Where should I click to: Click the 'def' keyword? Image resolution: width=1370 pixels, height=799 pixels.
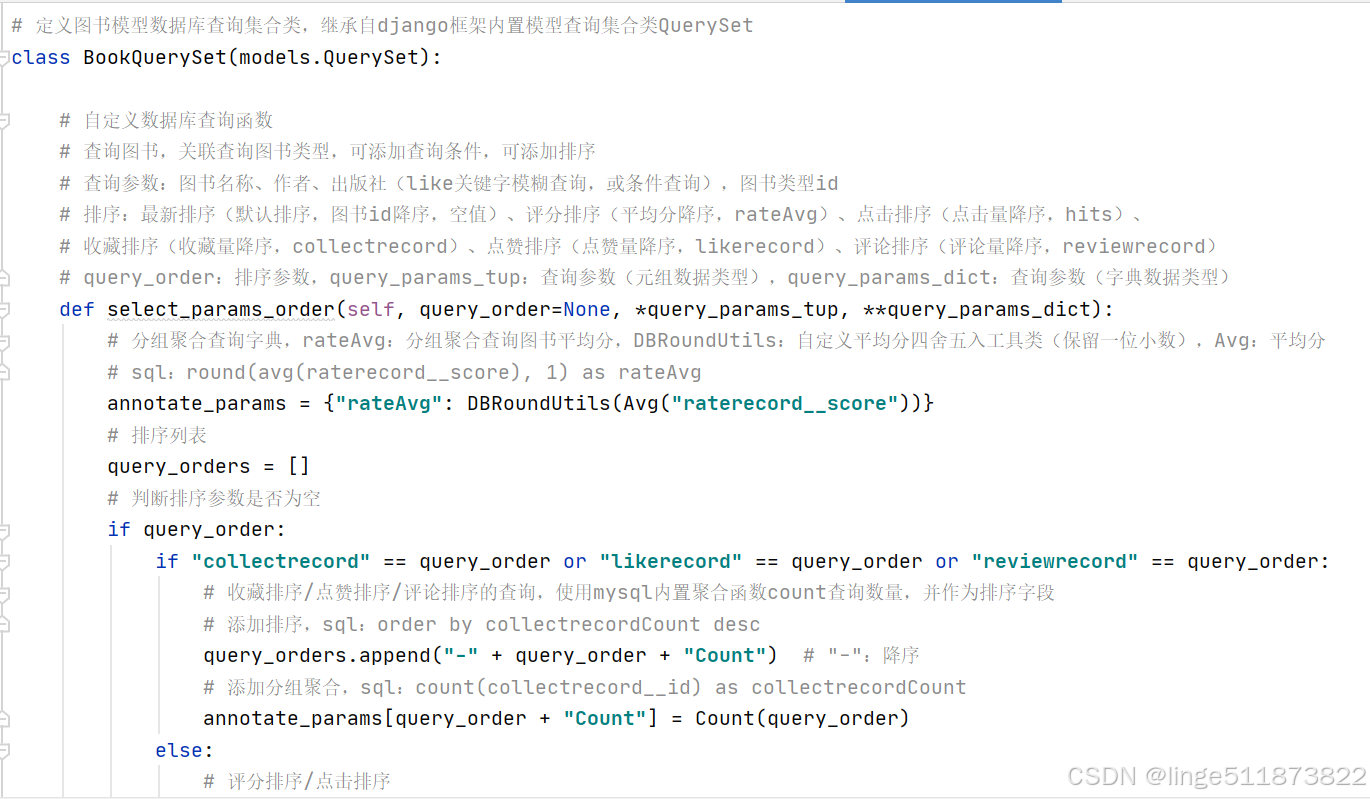(x=77, y=309)
